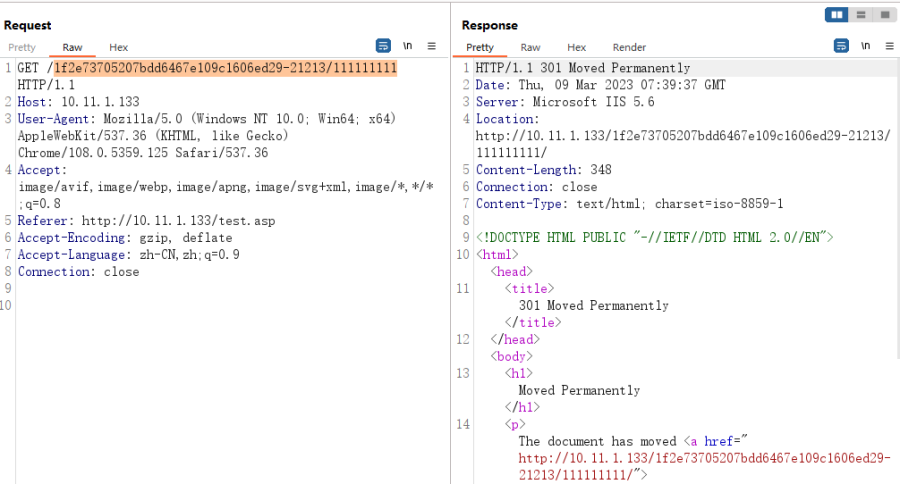900x484 pixels.
Task: Click the Request panel heading
Action: [28, 25]
